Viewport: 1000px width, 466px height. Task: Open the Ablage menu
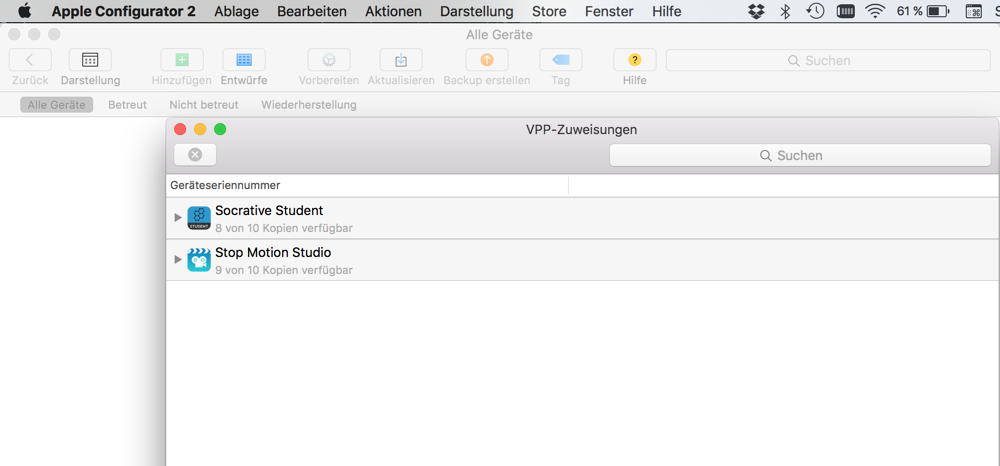click(237, 11)
